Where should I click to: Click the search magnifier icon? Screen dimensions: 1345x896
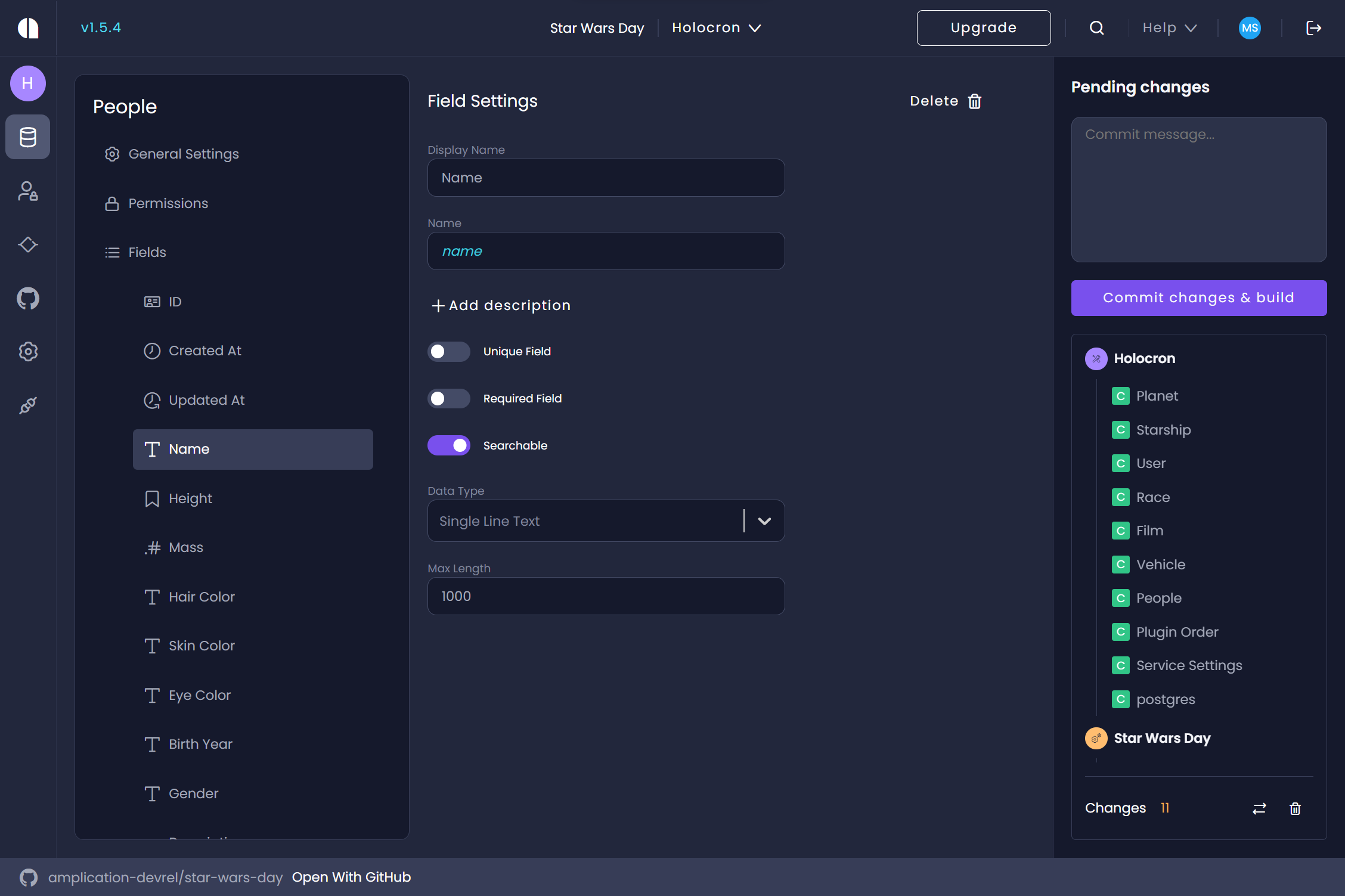tap(1097, 28)
